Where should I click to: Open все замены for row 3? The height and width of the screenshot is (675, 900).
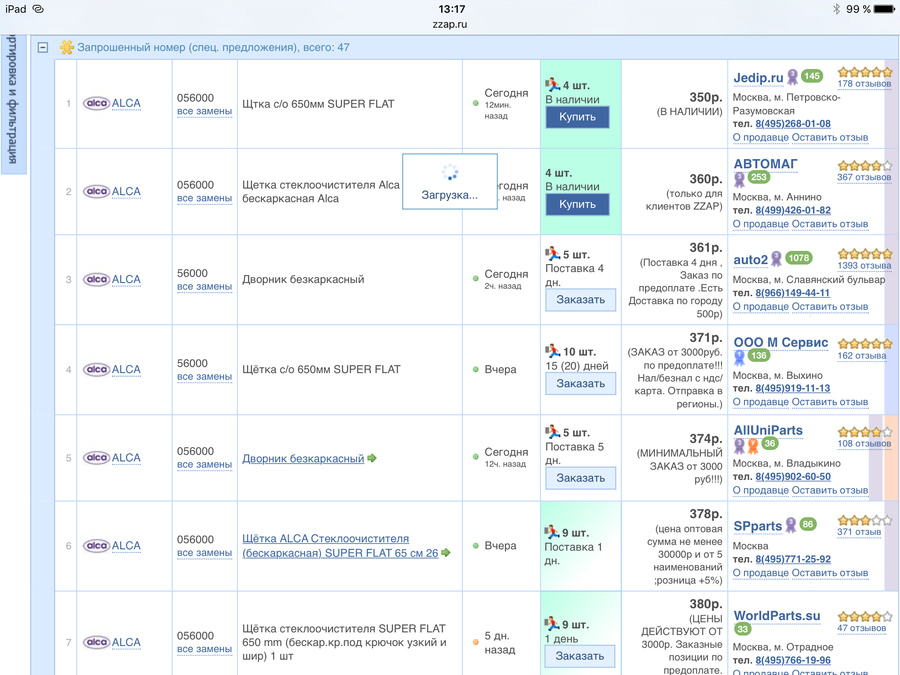(204, 287)
